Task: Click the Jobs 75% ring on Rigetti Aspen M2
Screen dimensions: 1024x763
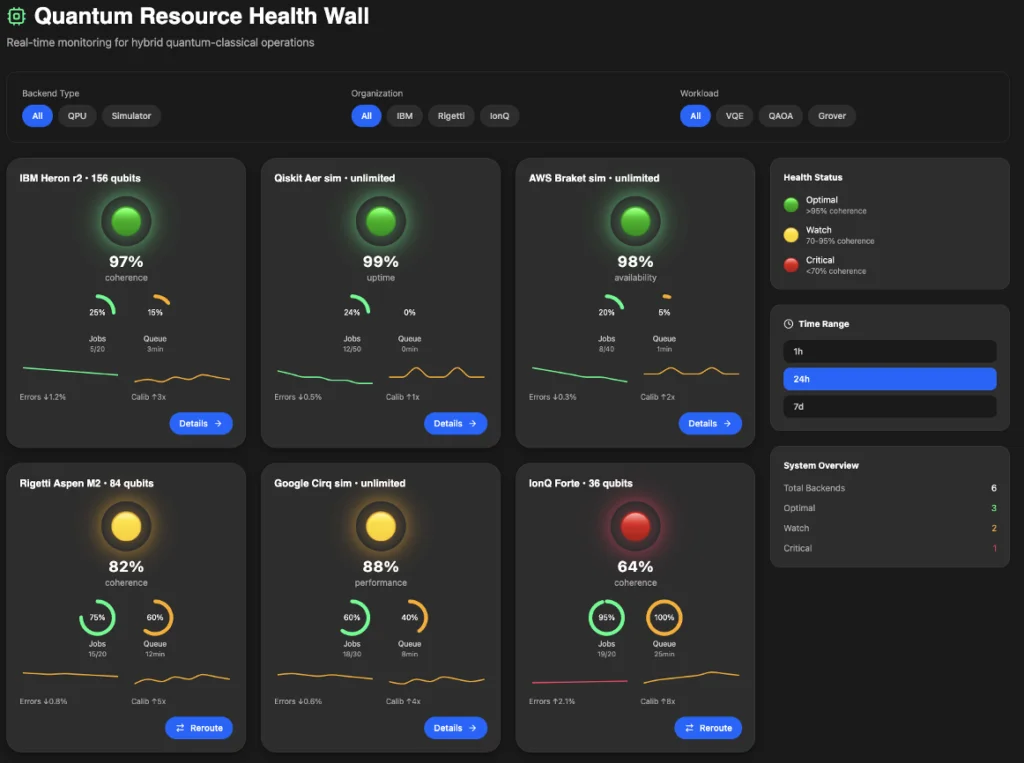Action: click(x=97, y=618)
